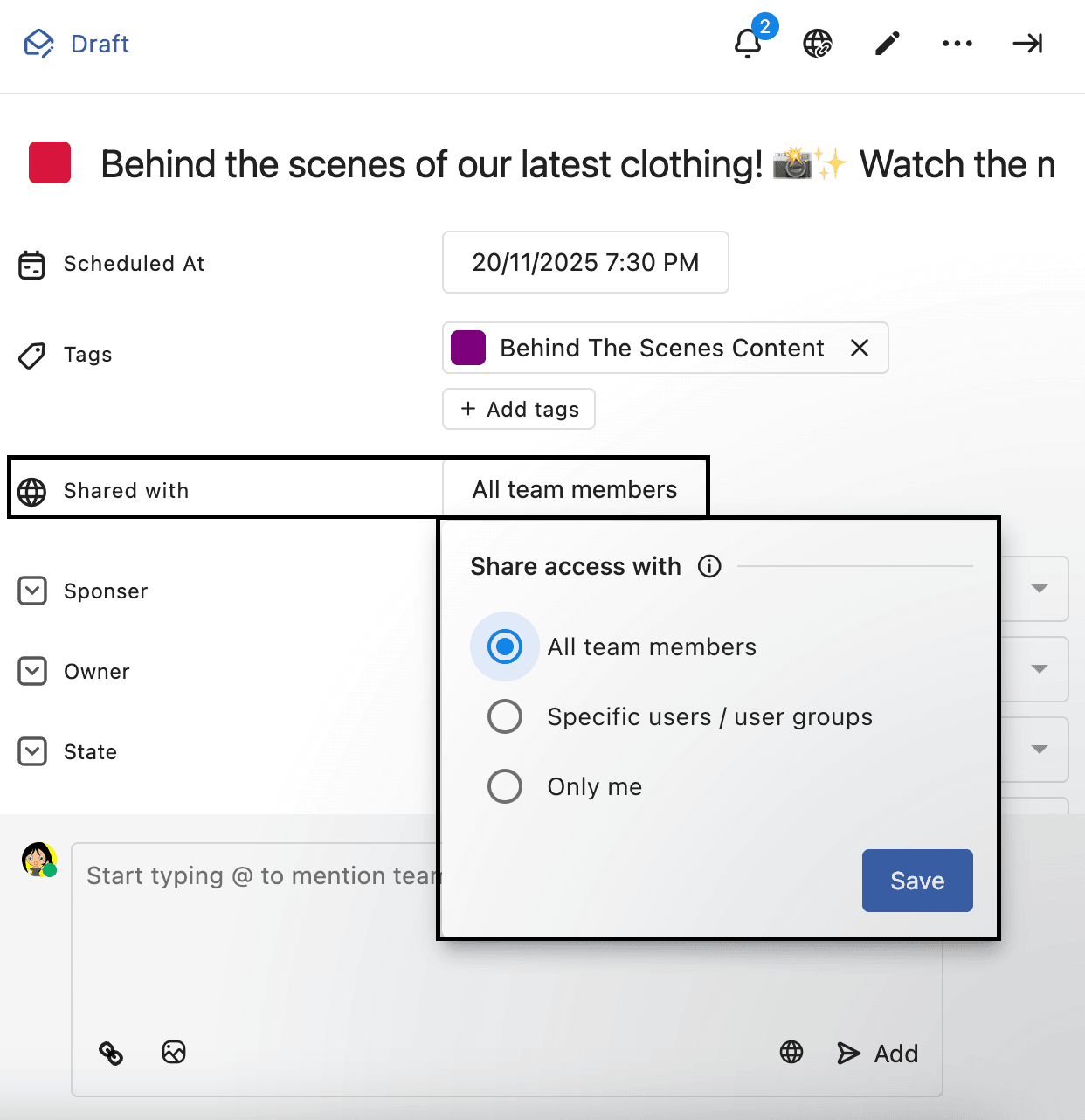Remove the Behind The Scenes Content tag
Image resolution: width=1085 pixels, height=1120 pixels.
pos(860,348)
